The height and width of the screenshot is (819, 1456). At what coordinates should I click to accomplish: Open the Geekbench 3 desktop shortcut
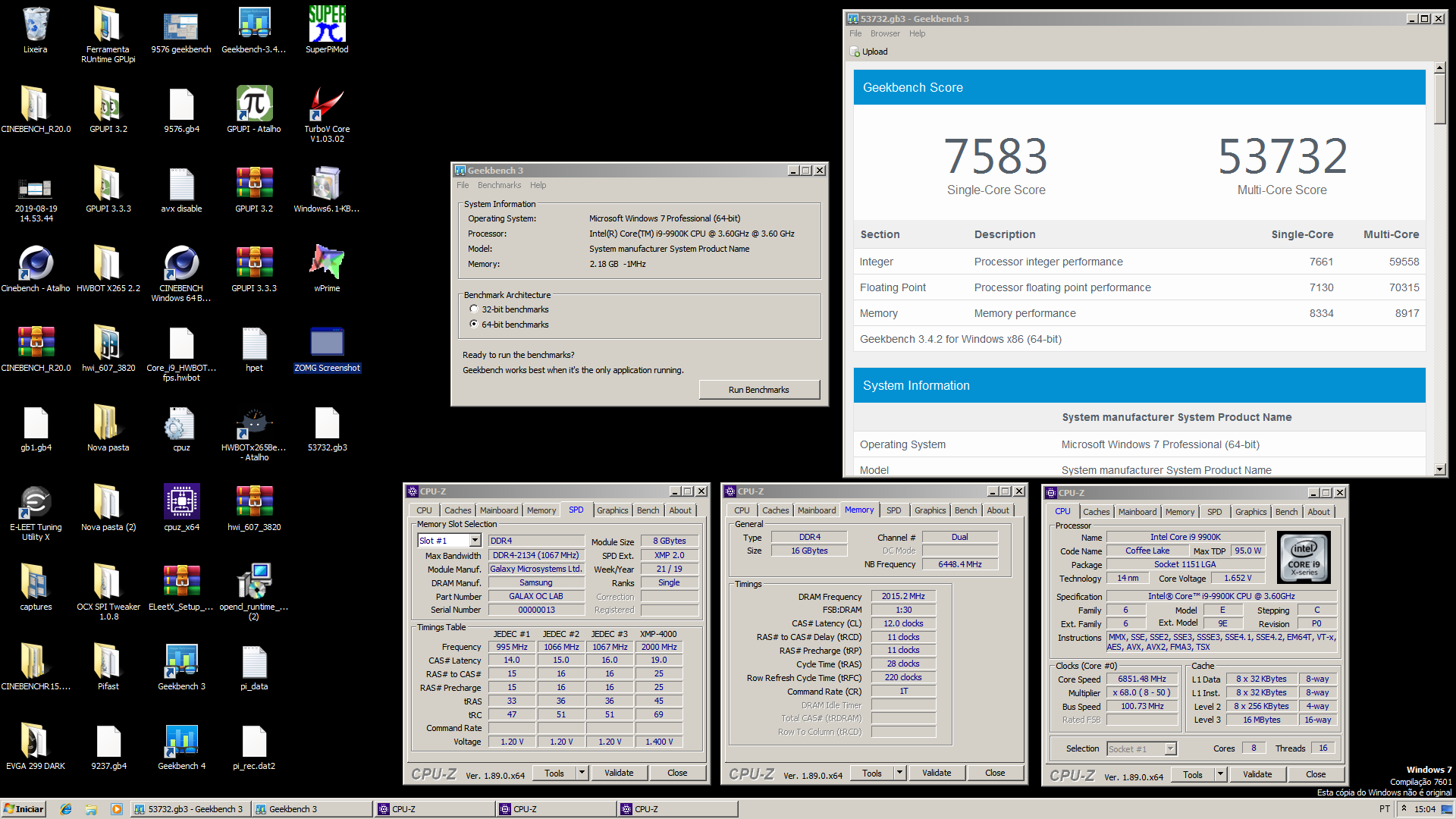[x=181, y=667]
